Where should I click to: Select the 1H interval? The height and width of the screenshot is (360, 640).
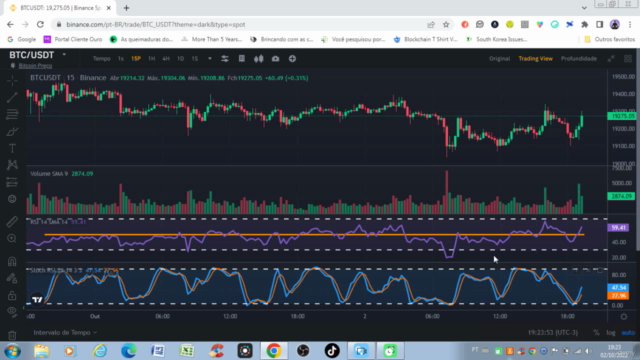(151, 59)
